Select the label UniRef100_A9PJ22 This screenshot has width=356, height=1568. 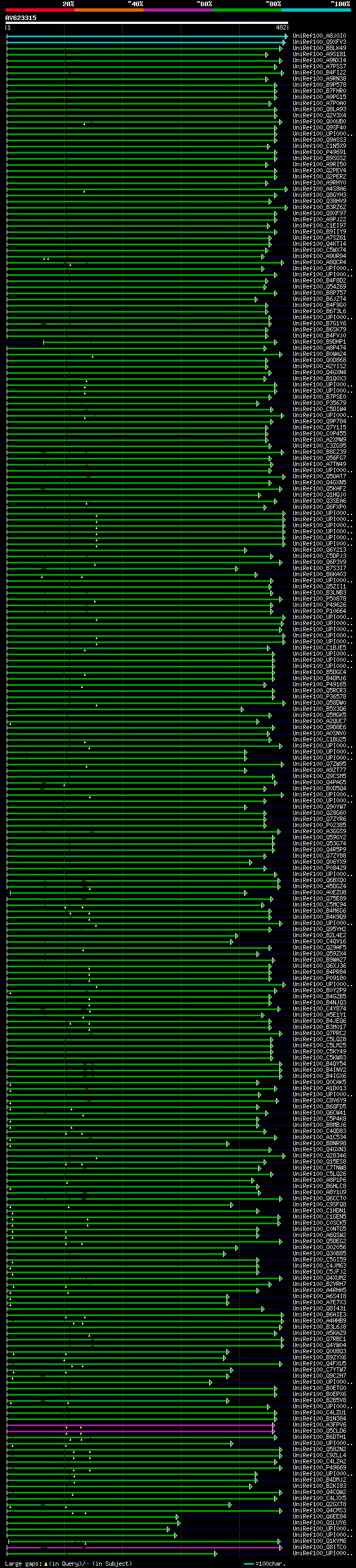click(319, 219)
